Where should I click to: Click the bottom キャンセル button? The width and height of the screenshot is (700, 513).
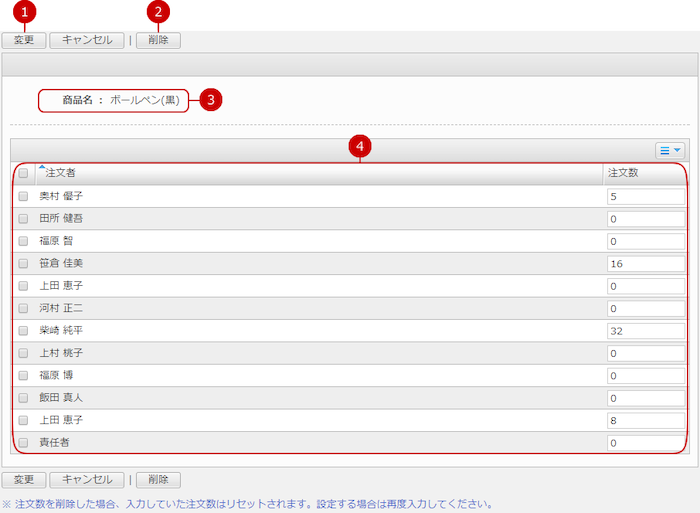[x=87, y=480]
